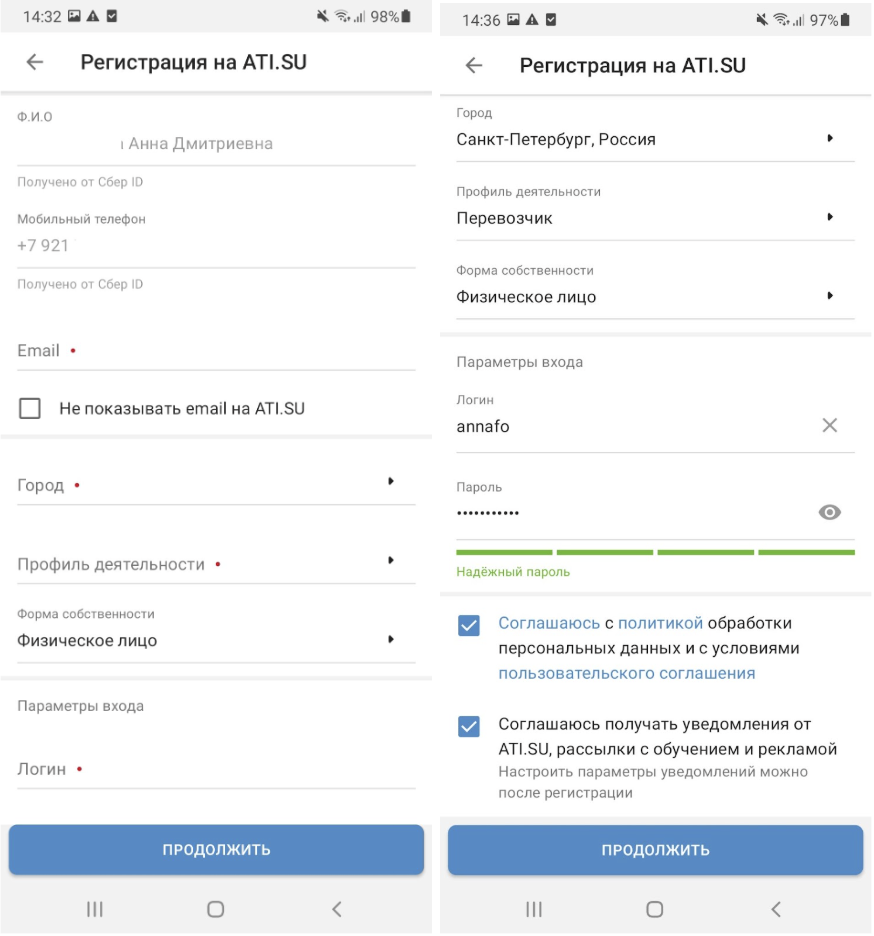Uncheck personal data policy agreement checkbox
874x936 pixels.
click(x=469, y=626)
